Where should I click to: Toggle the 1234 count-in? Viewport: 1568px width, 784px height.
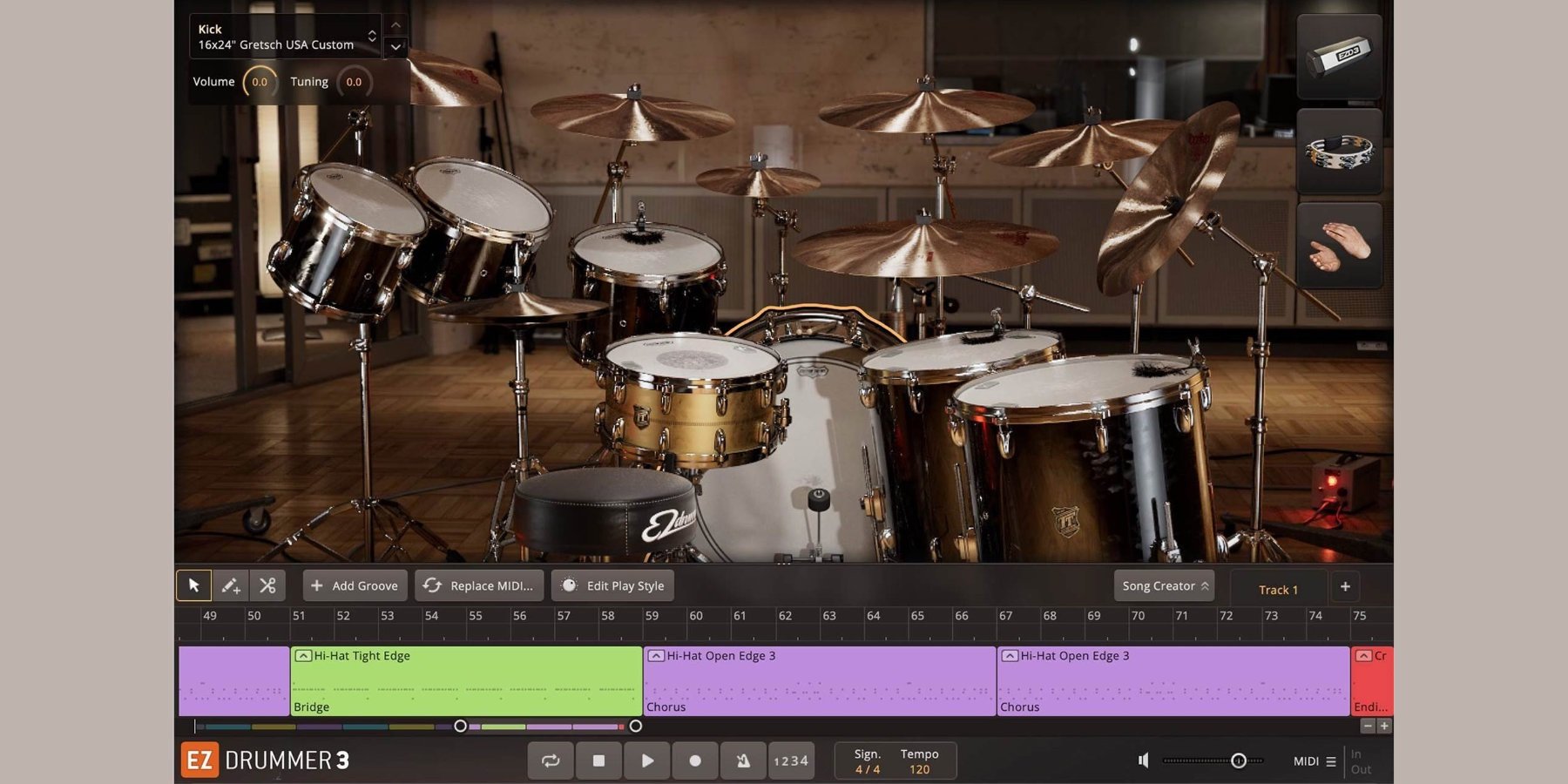click(x=791, y=760)
